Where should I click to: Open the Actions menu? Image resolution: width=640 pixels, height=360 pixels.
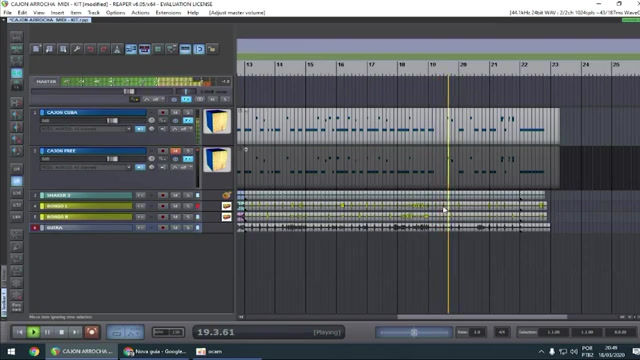point(140,13)
